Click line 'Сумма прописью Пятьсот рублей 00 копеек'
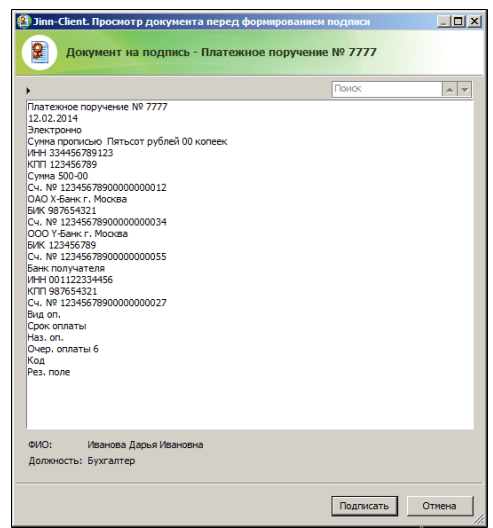This screenshot has width=493, height=528. point(127,141)
